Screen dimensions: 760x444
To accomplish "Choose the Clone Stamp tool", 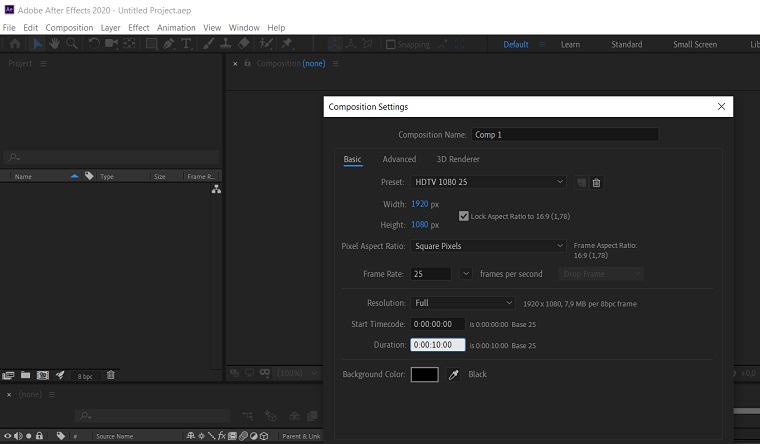I will coord(226,44).
